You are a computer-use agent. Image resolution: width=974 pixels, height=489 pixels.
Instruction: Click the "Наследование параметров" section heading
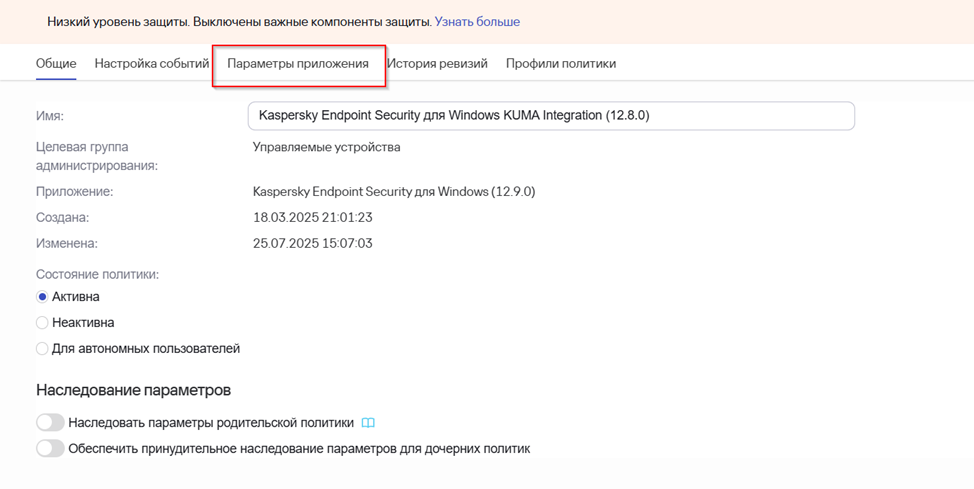click(133, 390)
